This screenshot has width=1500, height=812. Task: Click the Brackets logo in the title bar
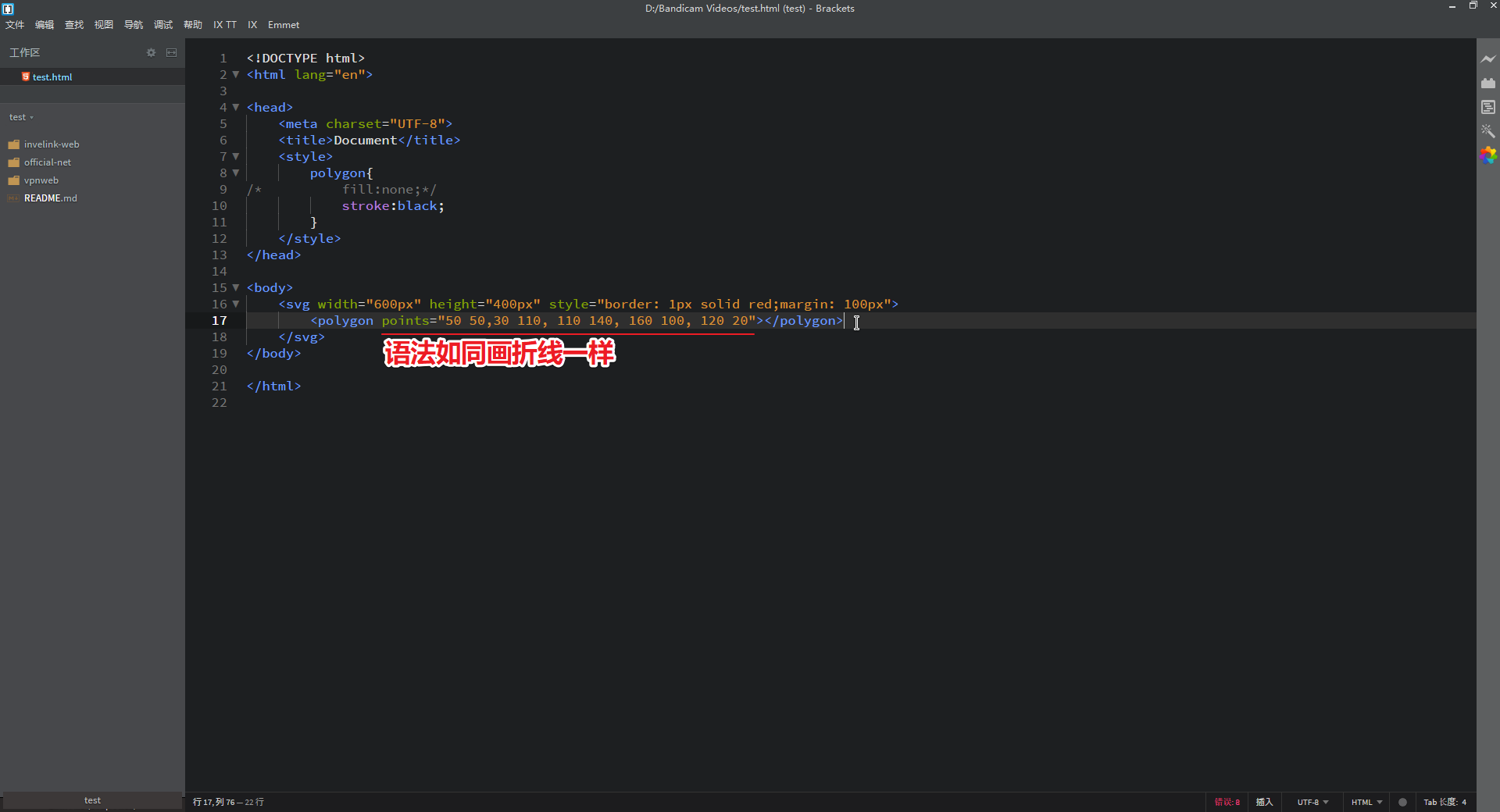tap(9, 9)
